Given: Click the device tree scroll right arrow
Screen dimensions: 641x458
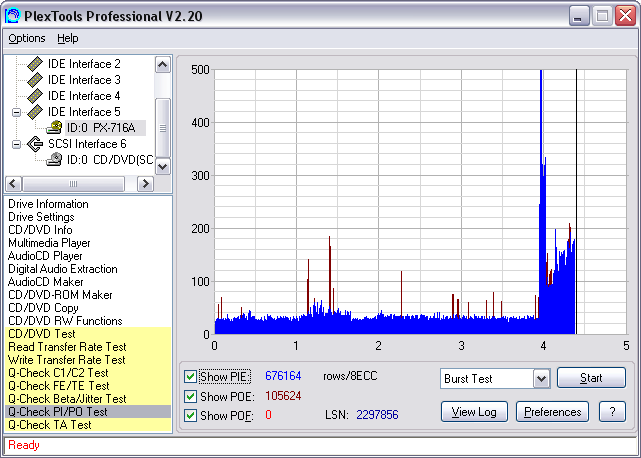Looking at the screenshot, I should 145,184.
